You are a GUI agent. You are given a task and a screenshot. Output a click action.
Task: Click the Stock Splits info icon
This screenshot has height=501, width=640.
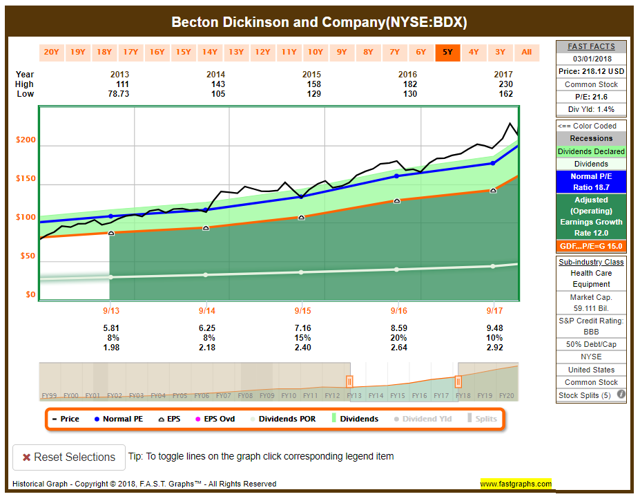[621, 394]
